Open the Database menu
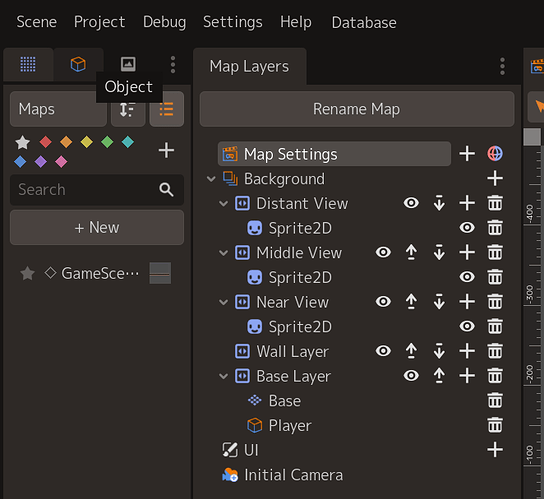Image resolution: width=544 pixels, height=499 pixels. pyautogui.click(x=364, y=22)
